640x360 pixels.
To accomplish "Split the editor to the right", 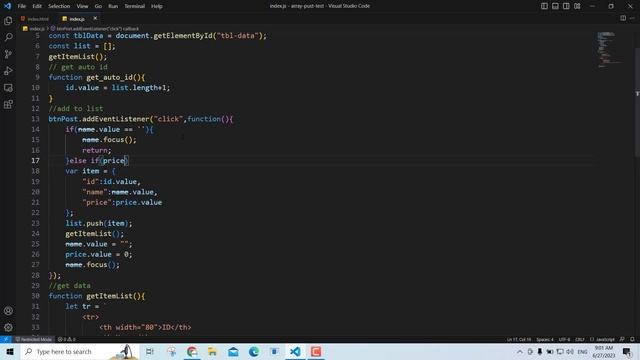I will click(623, 18).
